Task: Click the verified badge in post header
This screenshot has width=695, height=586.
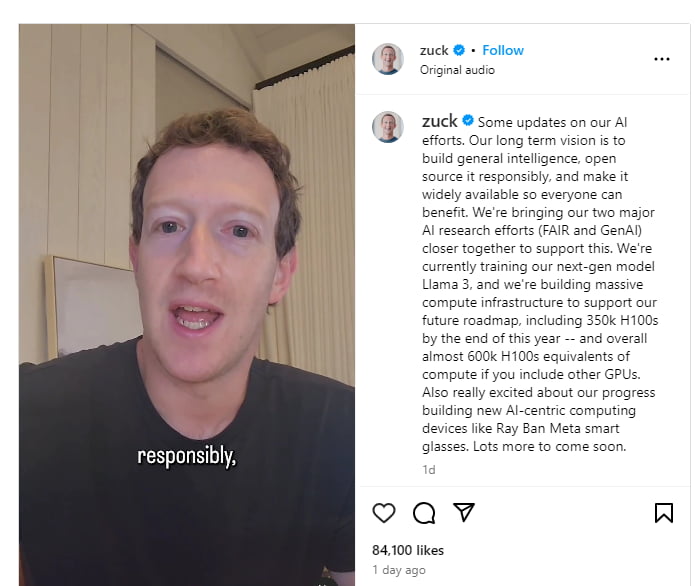Action: coord(459,50)
